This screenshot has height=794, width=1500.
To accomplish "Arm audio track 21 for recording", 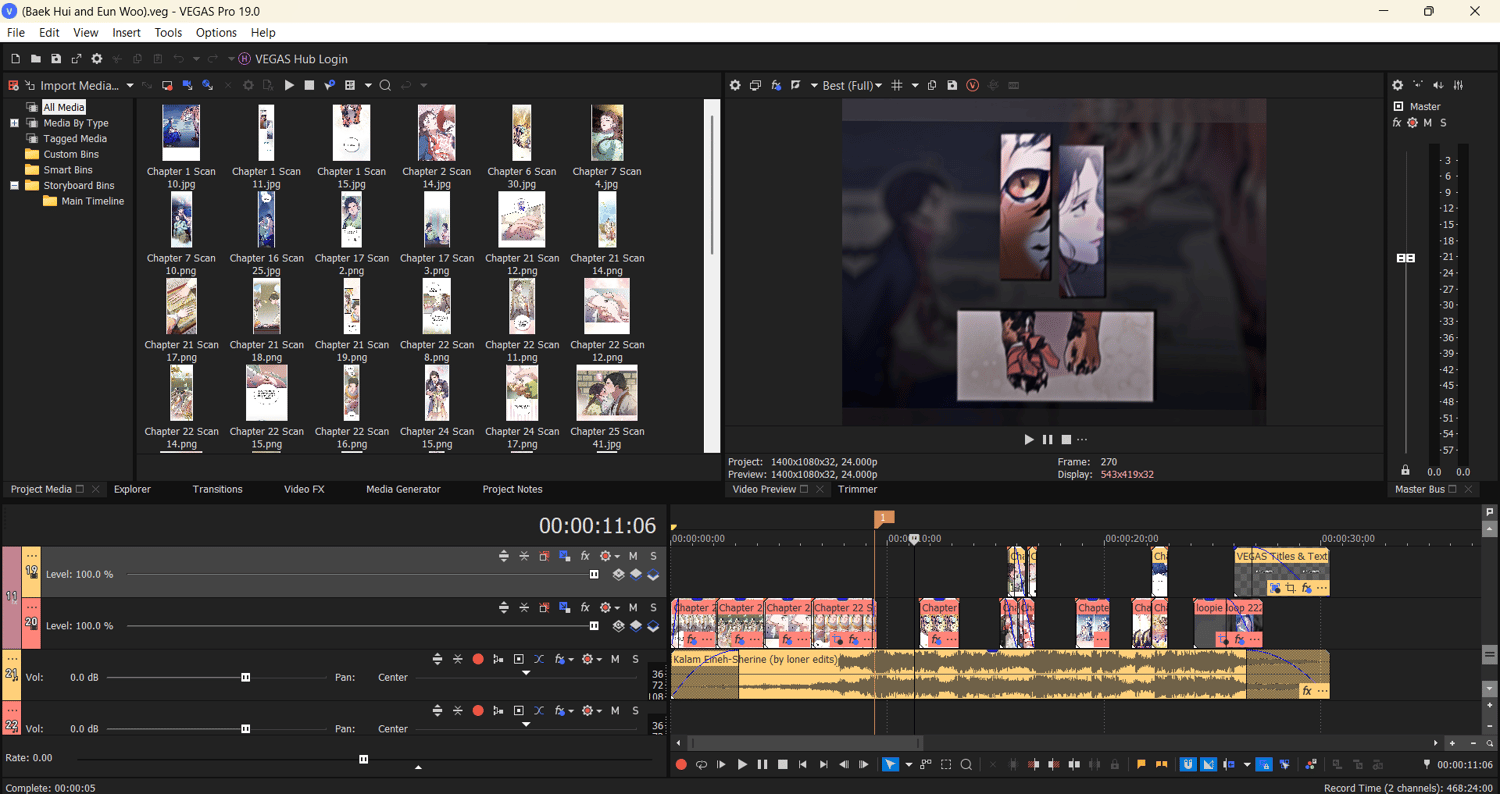I will [478, 659].
